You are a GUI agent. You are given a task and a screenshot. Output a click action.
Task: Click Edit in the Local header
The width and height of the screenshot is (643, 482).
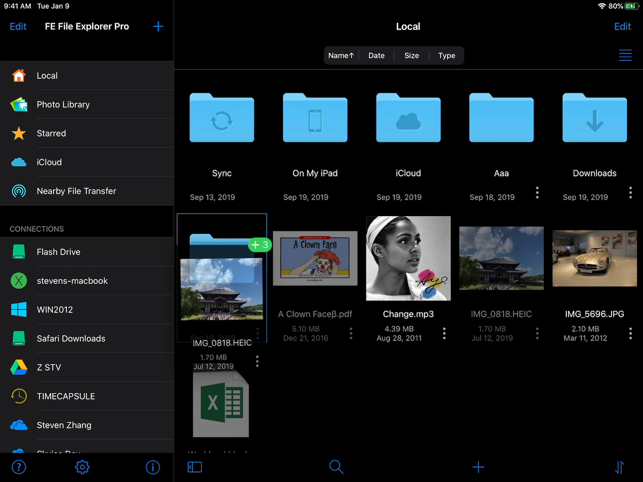(x=622, y=27)
